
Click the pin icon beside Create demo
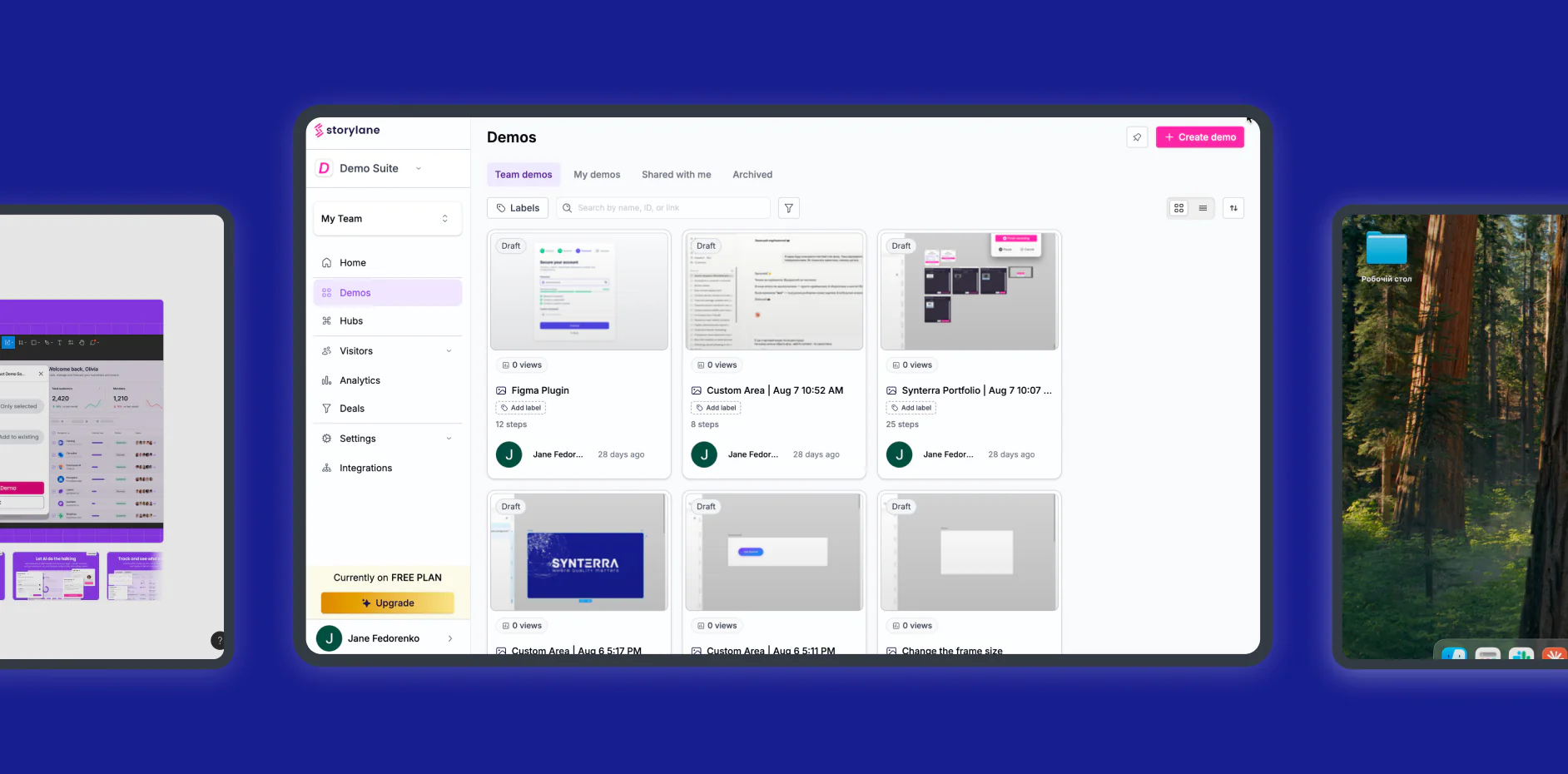tap(1137, 137)
